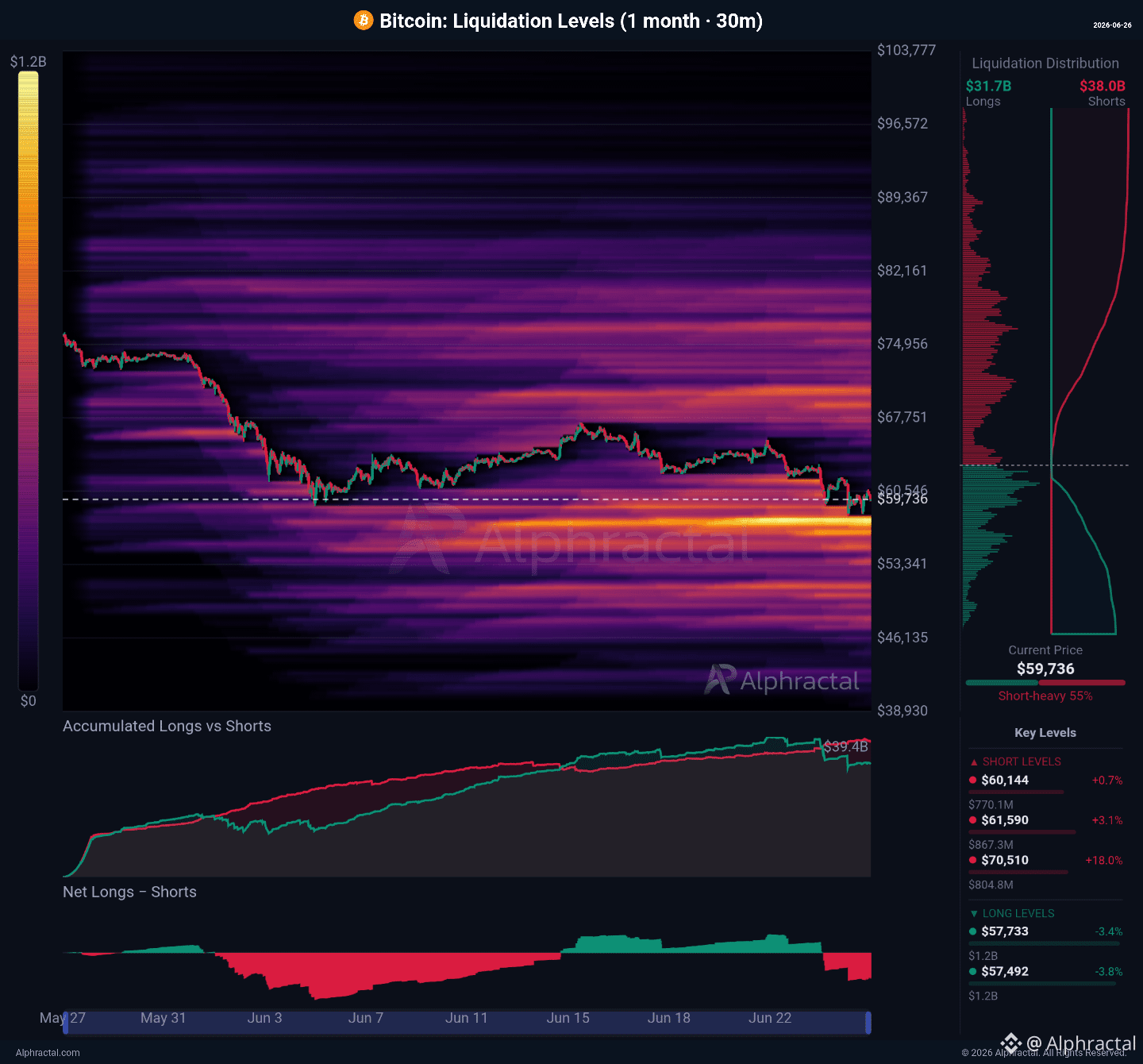Select the $61,590 short level

(1005, 819)
